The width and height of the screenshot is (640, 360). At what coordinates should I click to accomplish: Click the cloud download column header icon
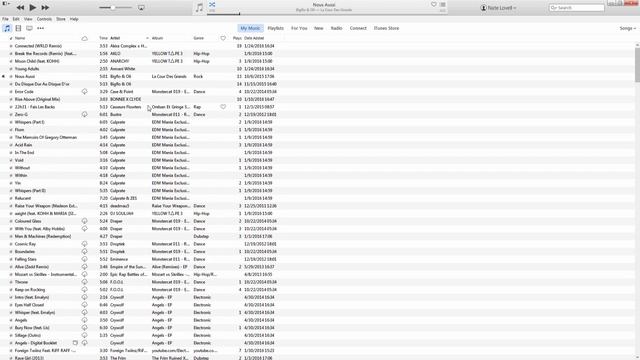[x=84, y=38]
